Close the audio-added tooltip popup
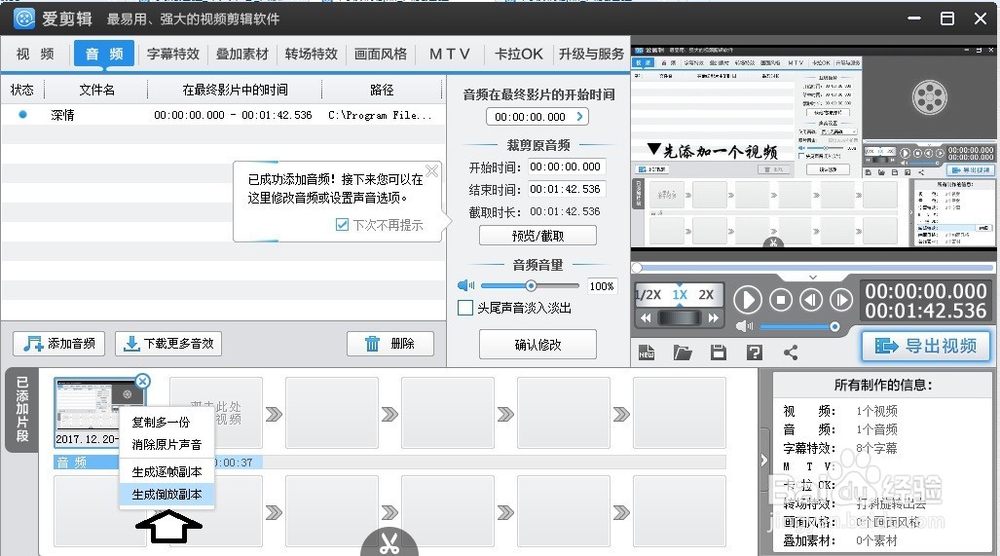Image resolution: width=1000 pixels, height=556 pixels. [x=432, y=171]
